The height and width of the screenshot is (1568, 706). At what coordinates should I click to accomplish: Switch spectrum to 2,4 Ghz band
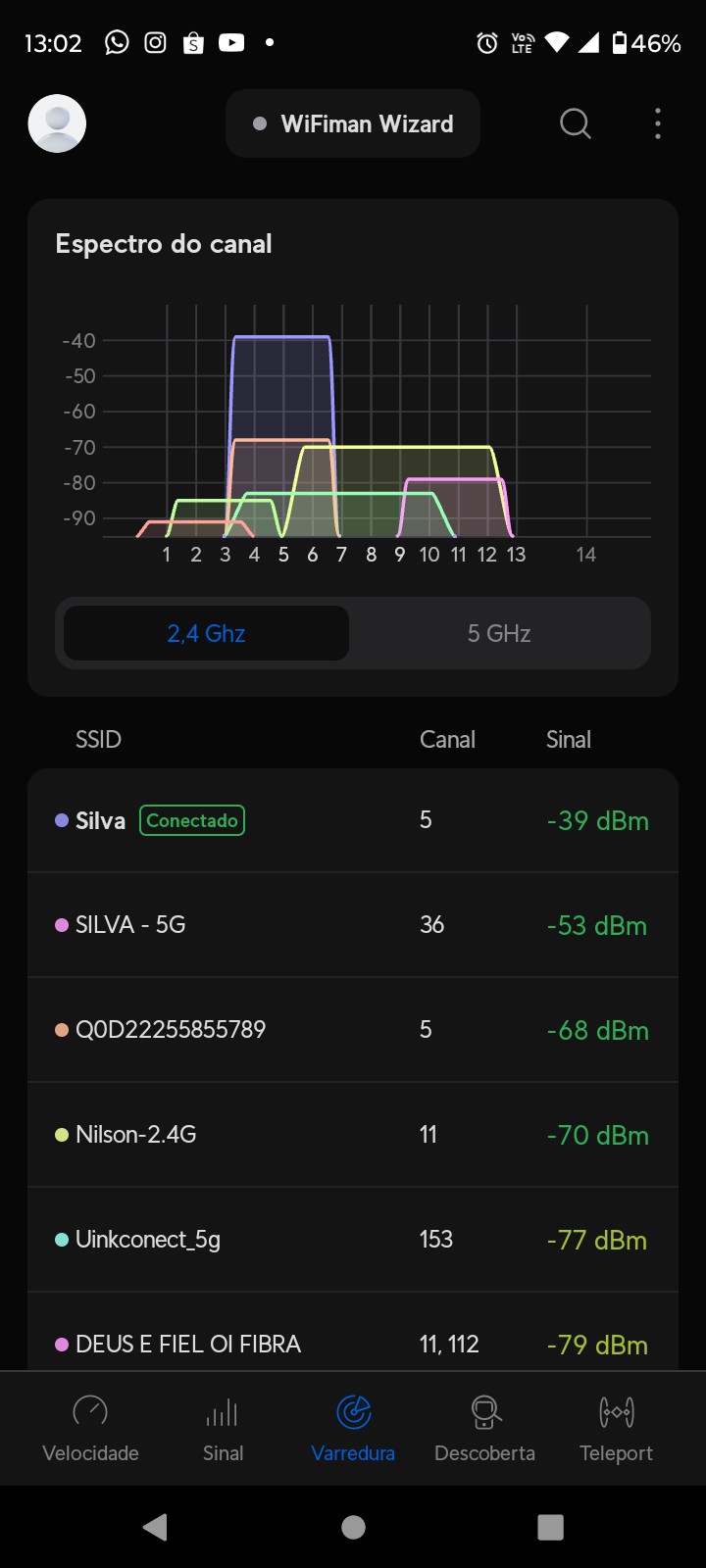(206, 633)
